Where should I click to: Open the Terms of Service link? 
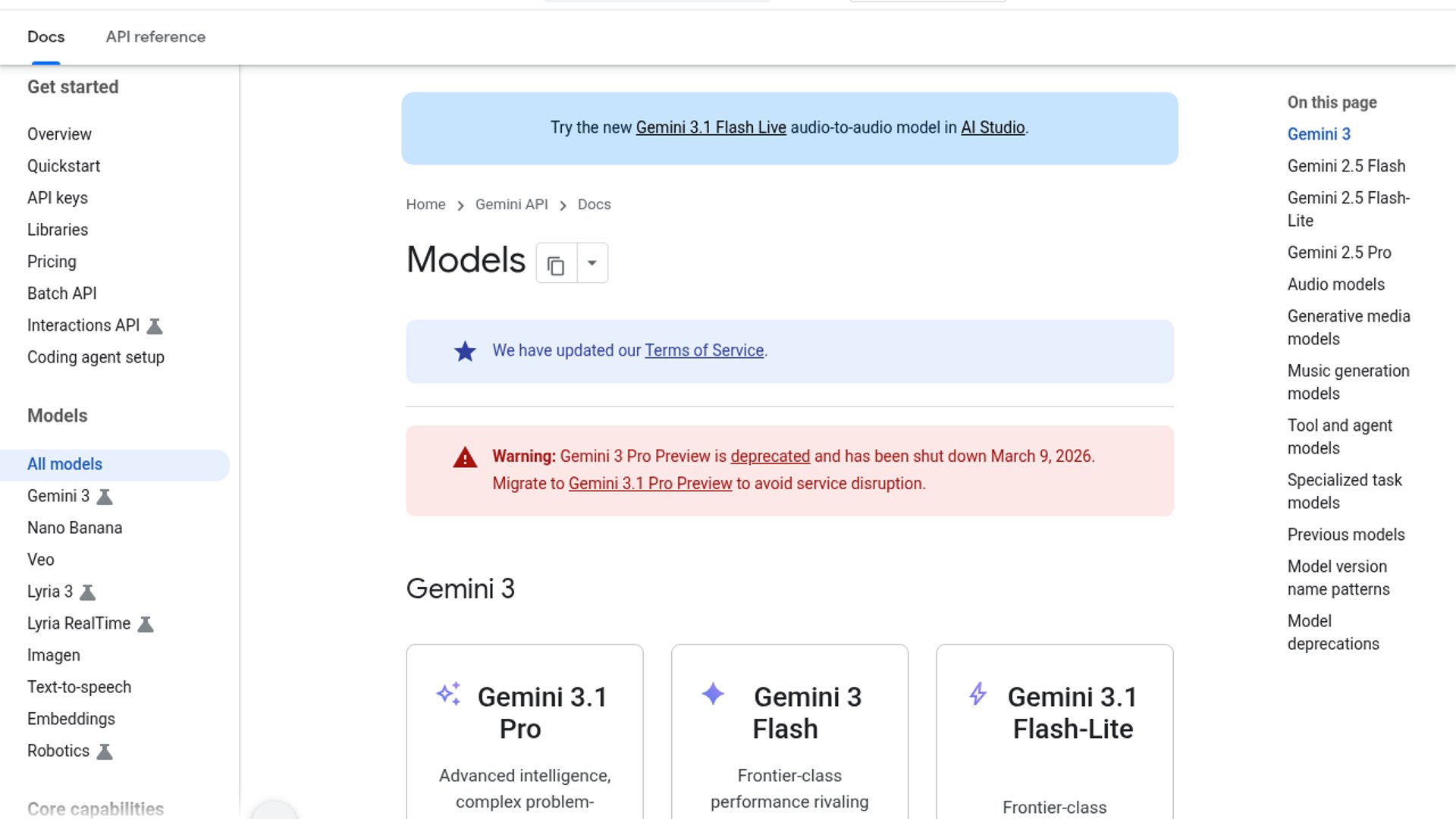[704, 350]
